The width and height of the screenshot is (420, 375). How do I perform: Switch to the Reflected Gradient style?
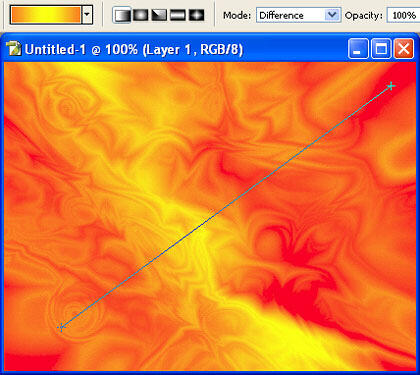(x=178, y=15)
